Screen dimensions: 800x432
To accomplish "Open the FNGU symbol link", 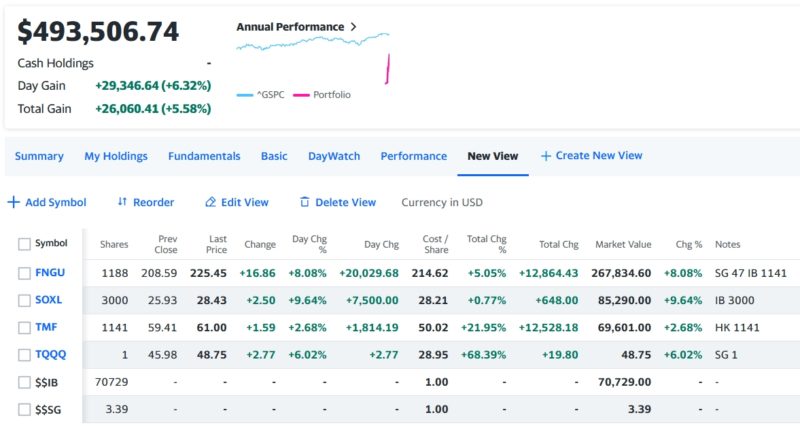I will (x=49, y=273).
